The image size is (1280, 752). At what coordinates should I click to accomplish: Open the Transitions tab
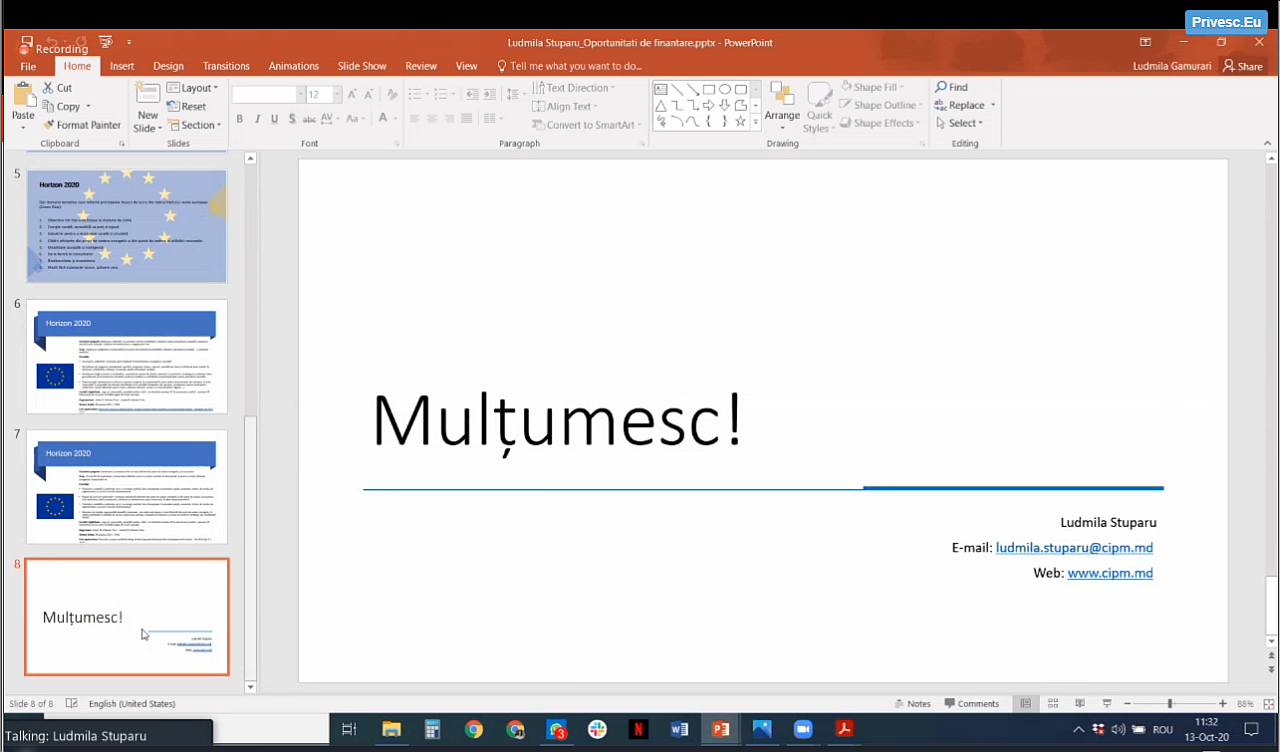[x=226, y=66]
